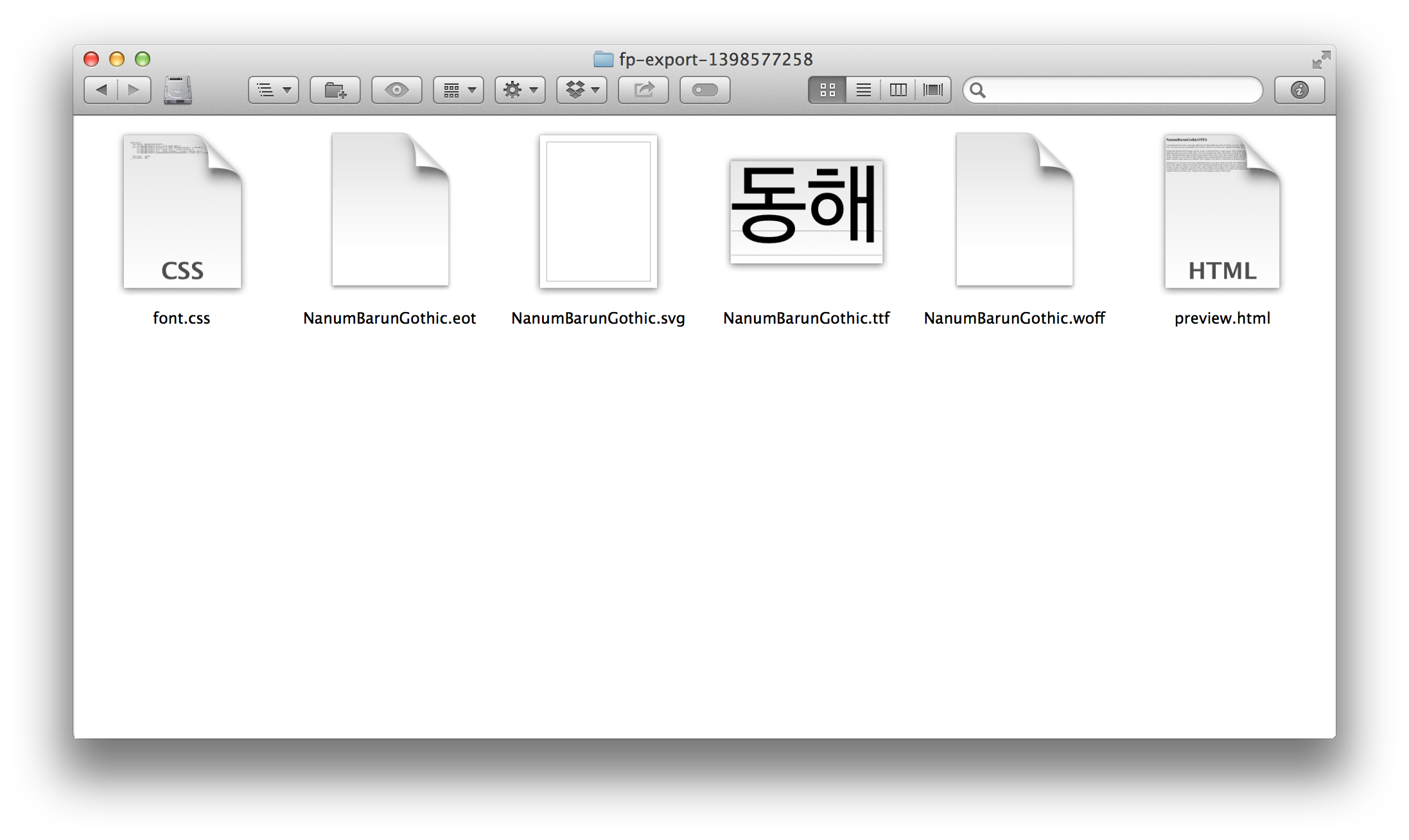Click the Forward navigation arrow

pos(134,90)
